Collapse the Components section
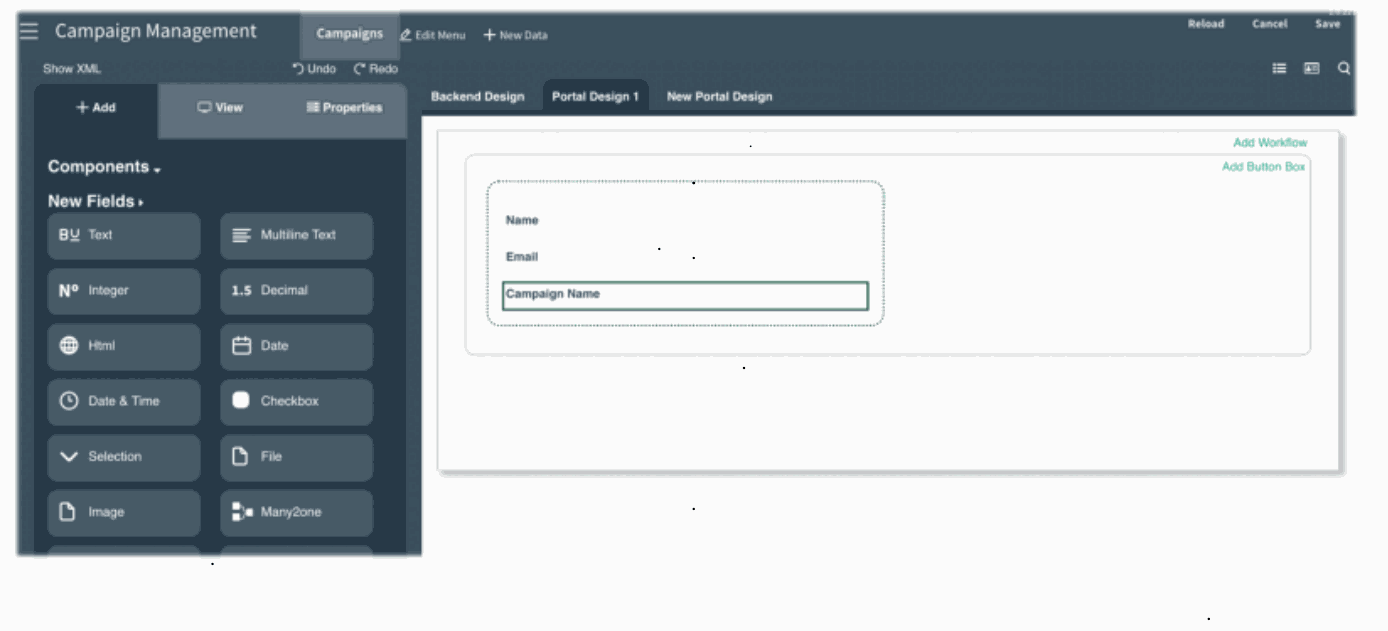The height and width of the screenshot is (631, 1388). point(105,167)
